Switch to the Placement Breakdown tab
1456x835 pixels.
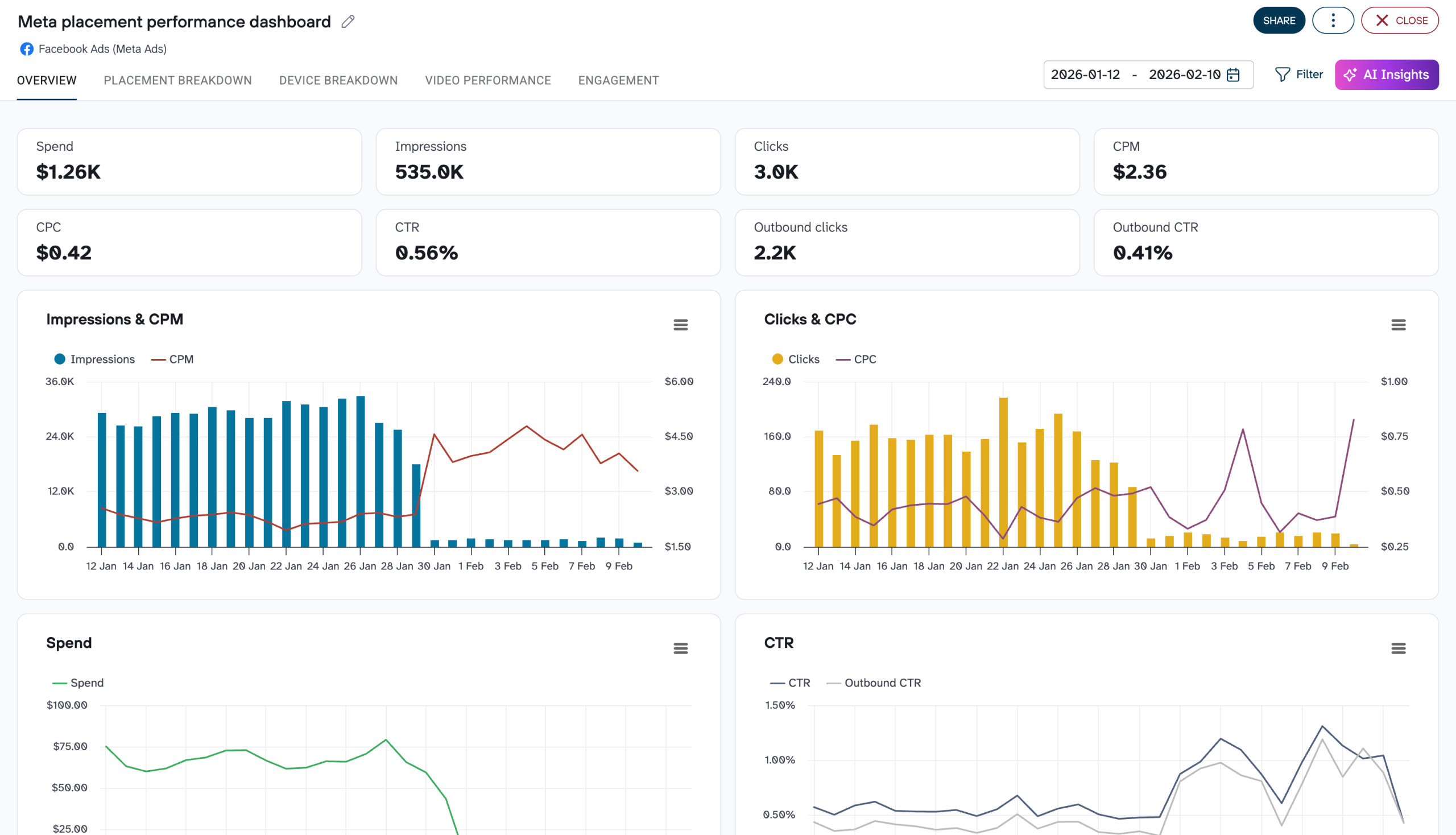point(177,80)
